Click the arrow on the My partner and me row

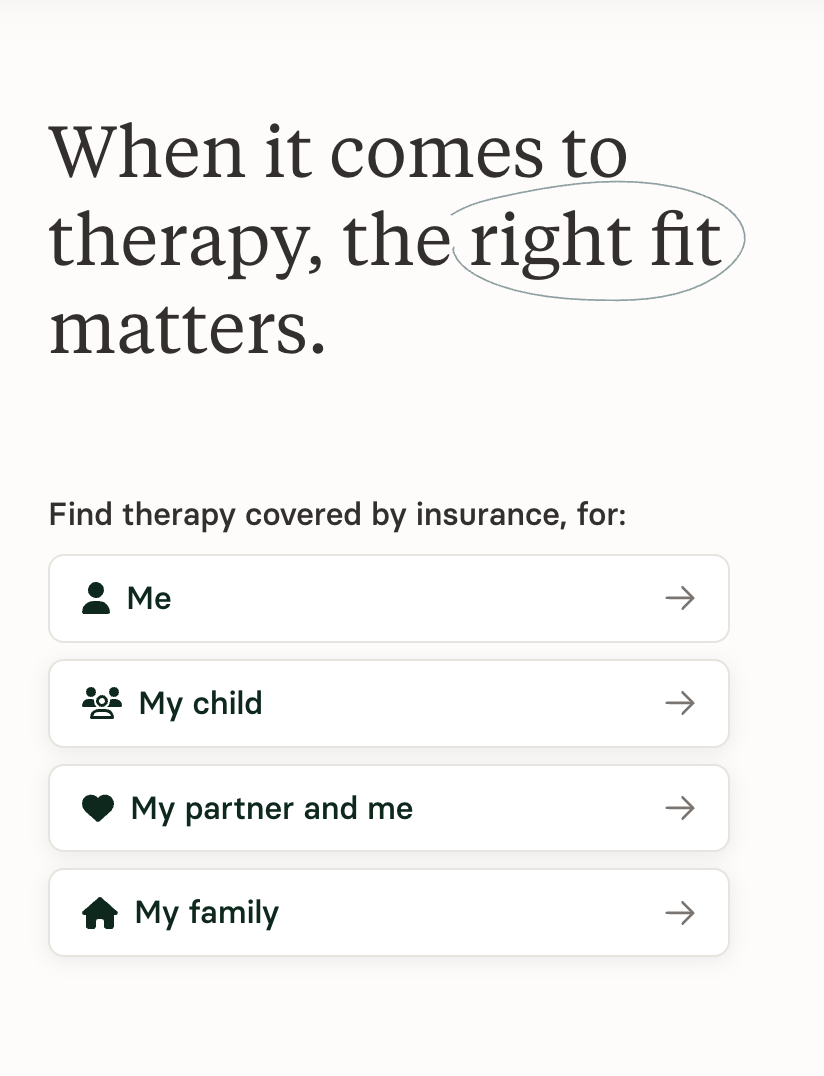679,808
